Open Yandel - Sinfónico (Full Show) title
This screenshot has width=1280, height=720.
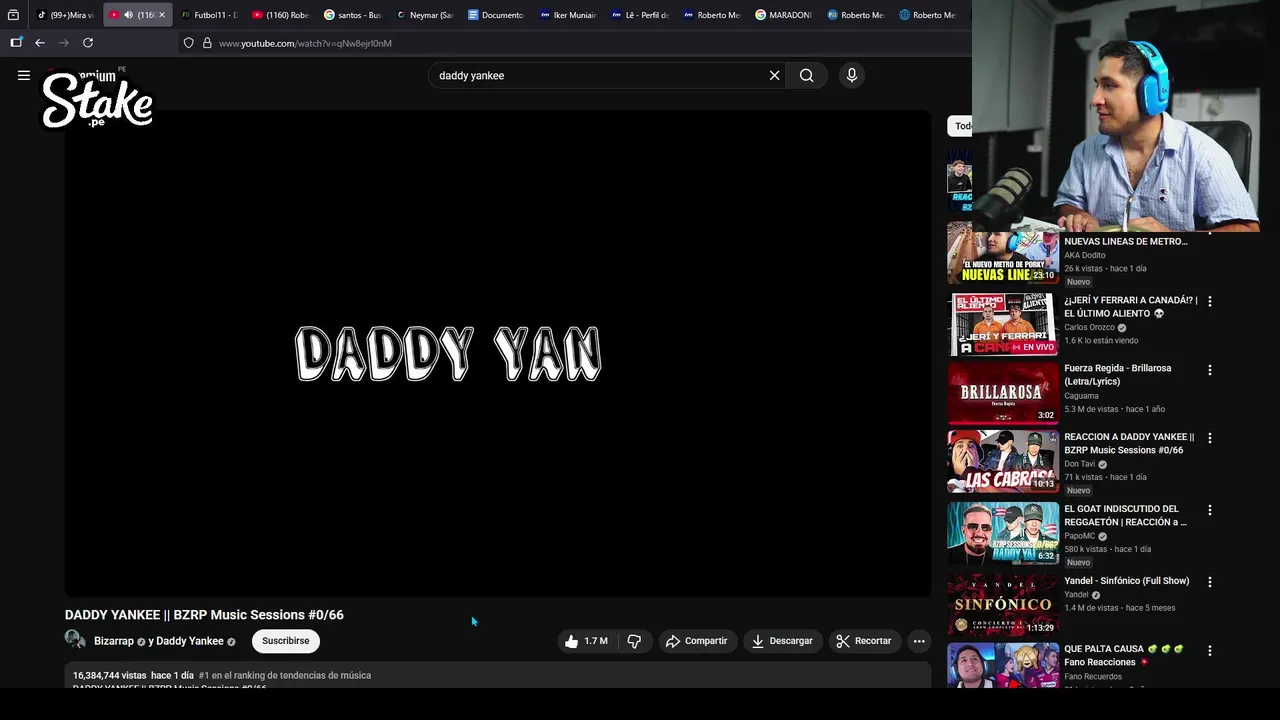(x=1127, y=581)
